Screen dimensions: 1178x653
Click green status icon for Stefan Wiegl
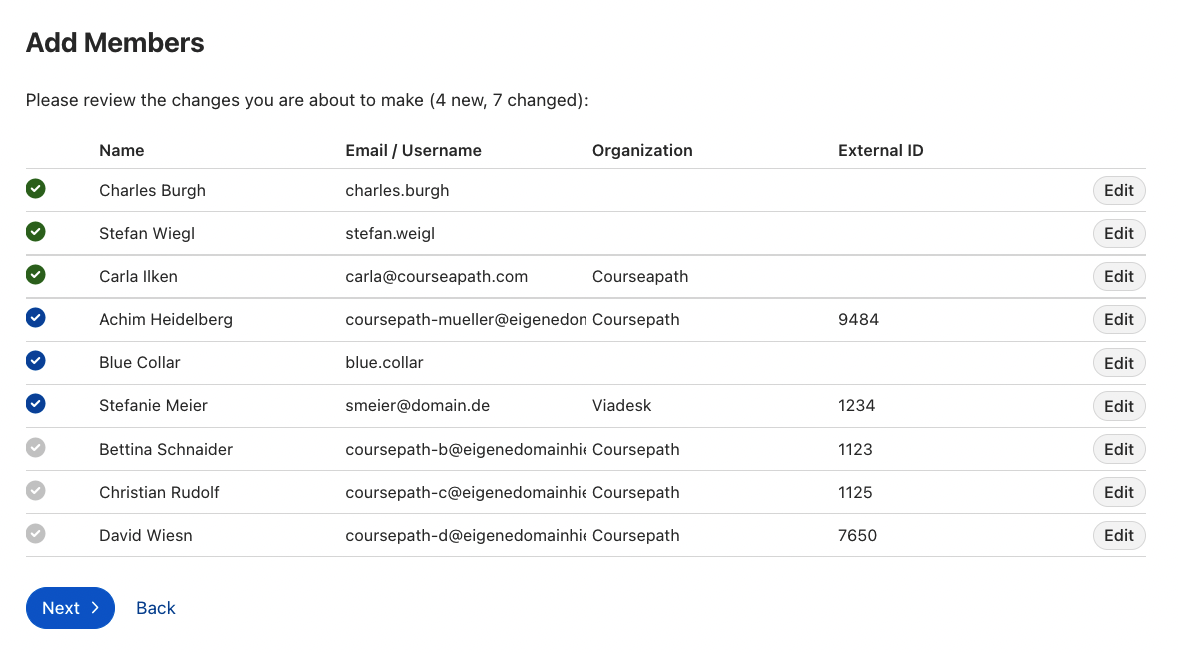[x=36, y=231]
